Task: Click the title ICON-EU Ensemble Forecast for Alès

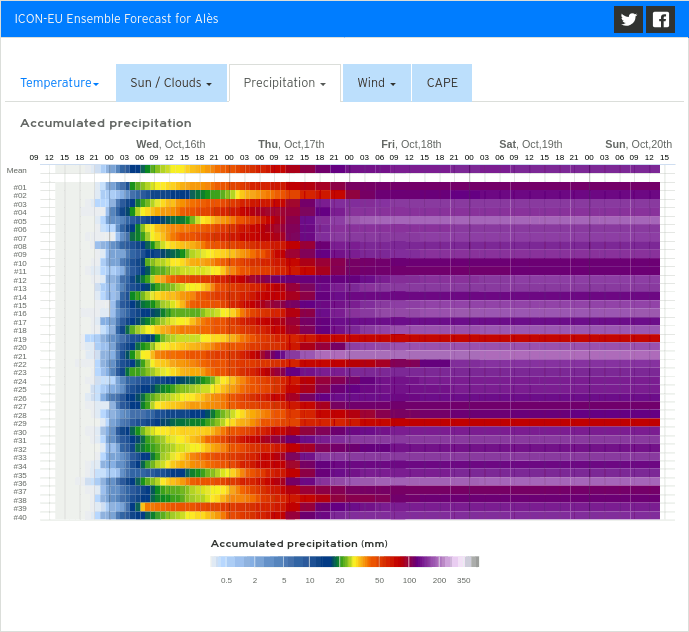Action: [116, 19]
